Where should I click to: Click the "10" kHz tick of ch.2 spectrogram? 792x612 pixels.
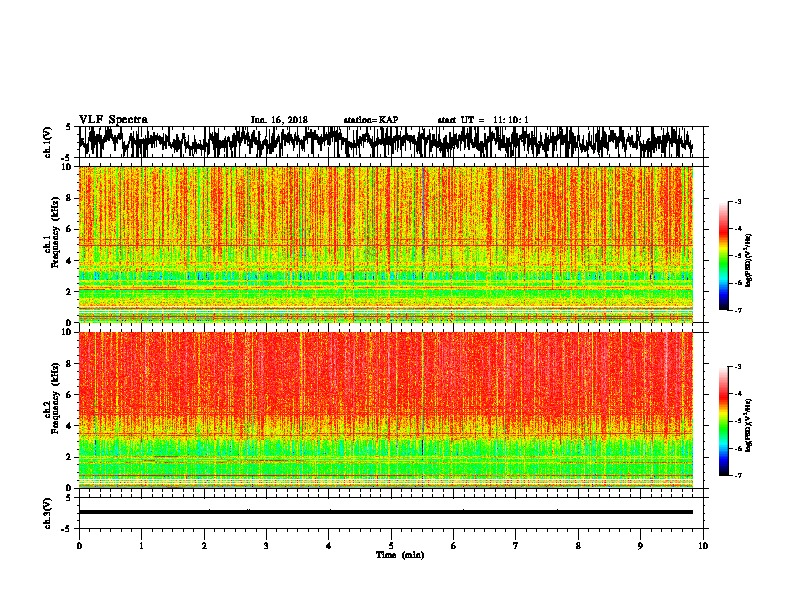pyautogui.click(x=67, y=332)
